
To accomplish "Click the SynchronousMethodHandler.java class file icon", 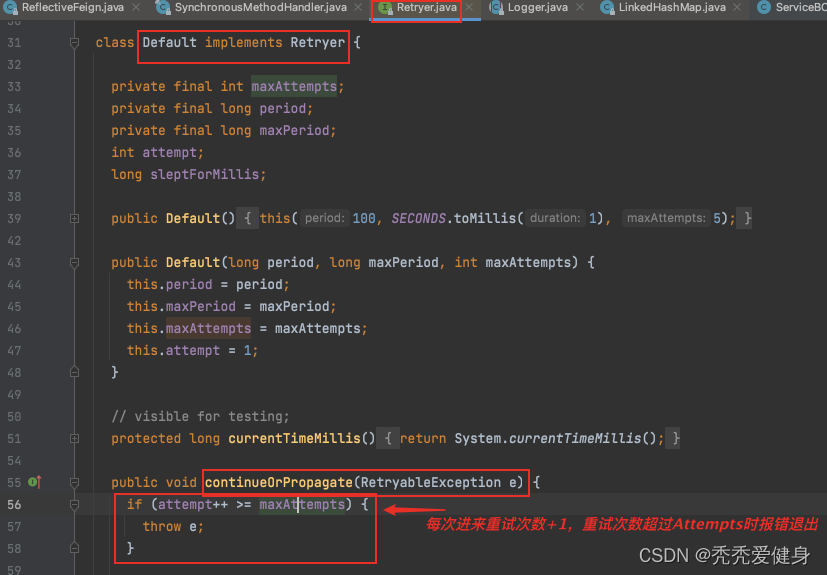I will pyautogui.click(x=163, y=7).
